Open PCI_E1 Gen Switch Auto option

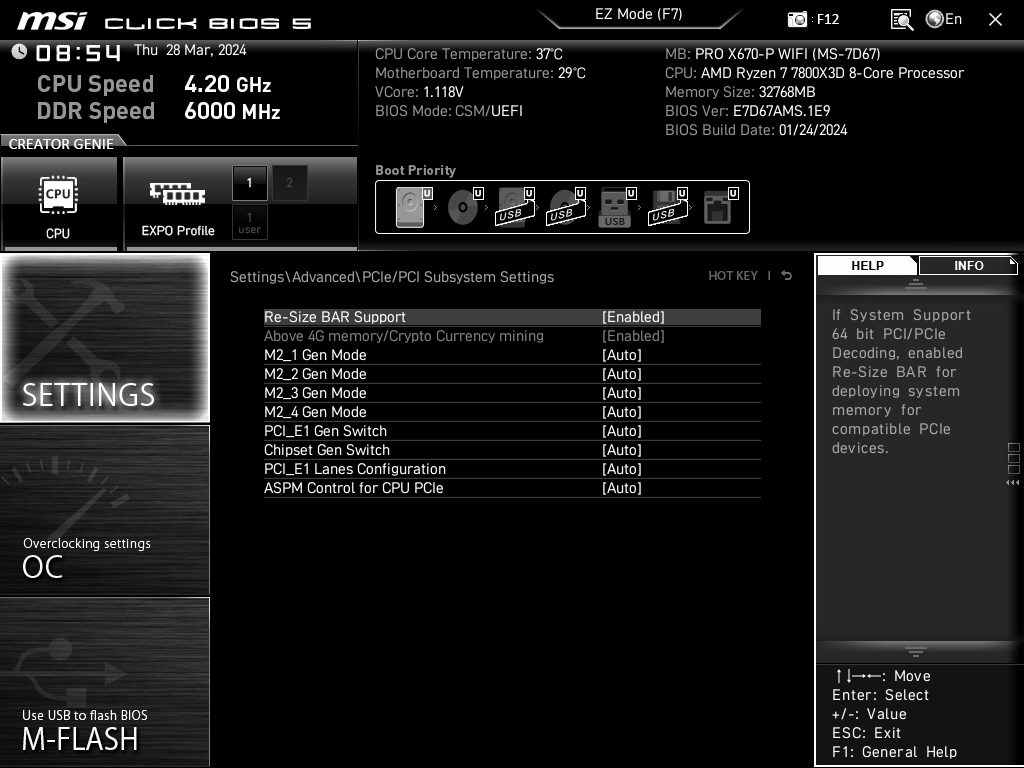coord(622,430)
